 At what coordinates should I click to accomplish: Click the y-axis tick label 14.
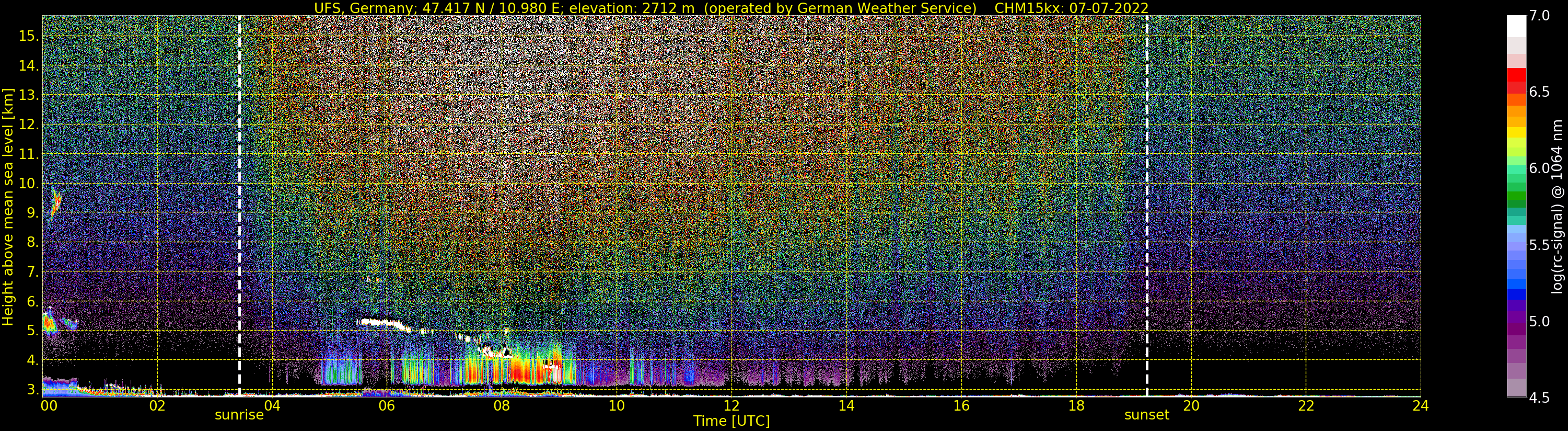(x=29, y=66)
